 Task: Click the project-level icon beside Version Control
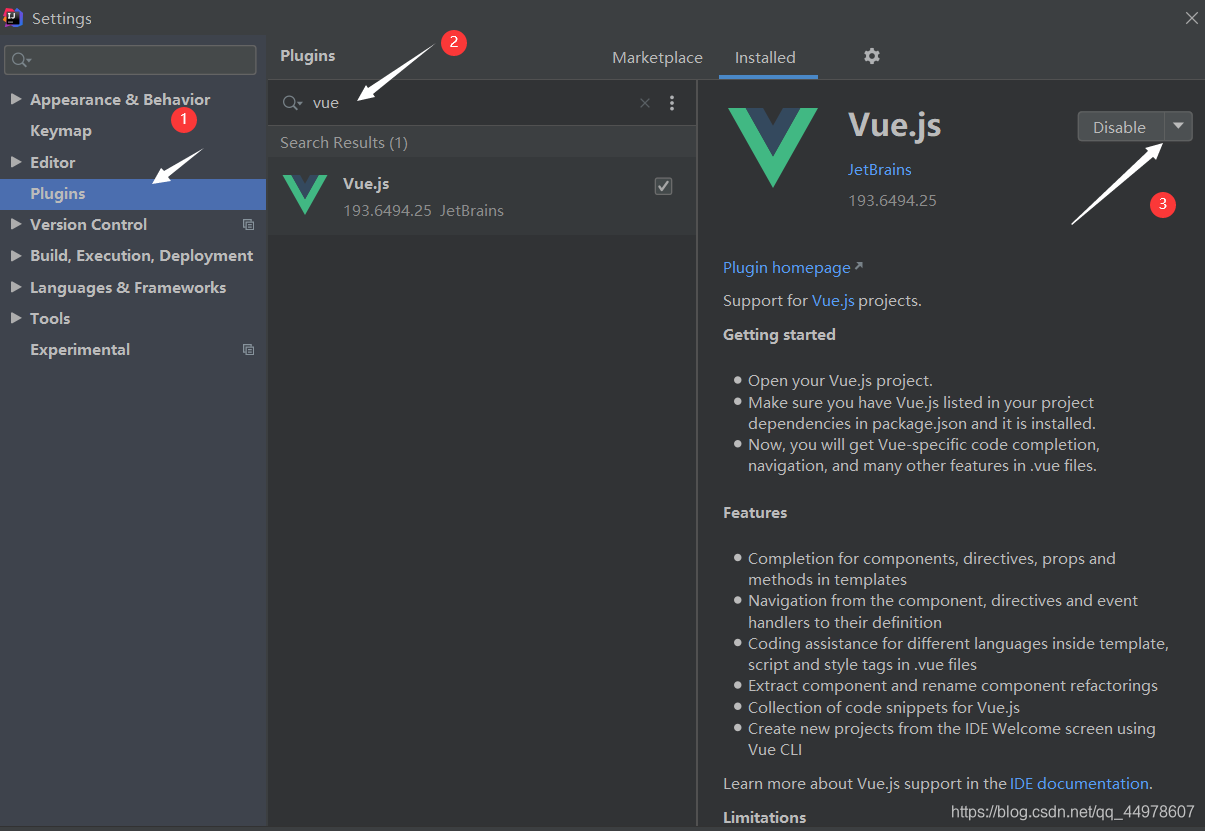pyautogui.click(x=249, y=225)
